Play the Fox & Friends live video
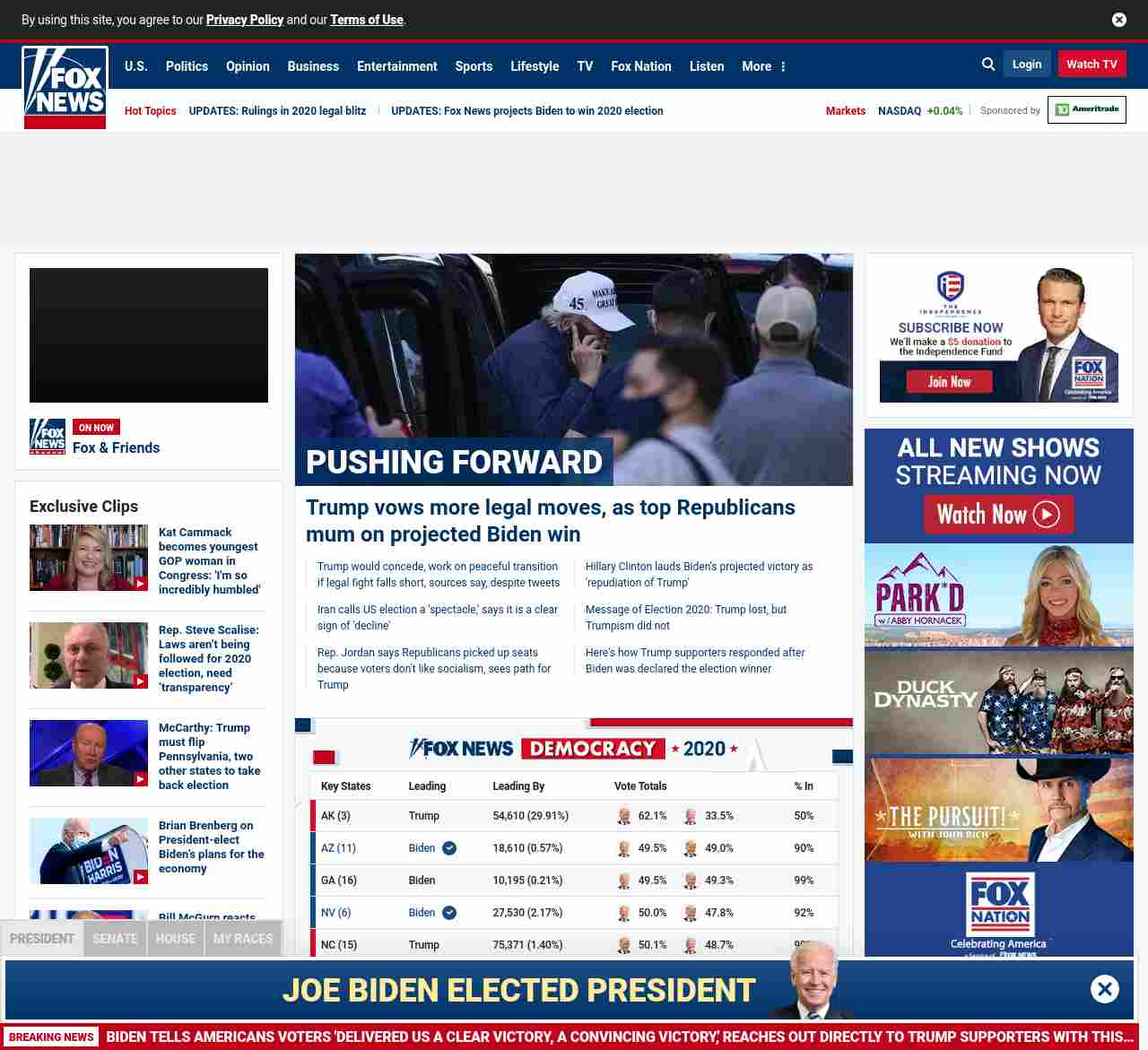Image resolution: width=1148 pixels, height=1050 pixels. click(149, 335)
